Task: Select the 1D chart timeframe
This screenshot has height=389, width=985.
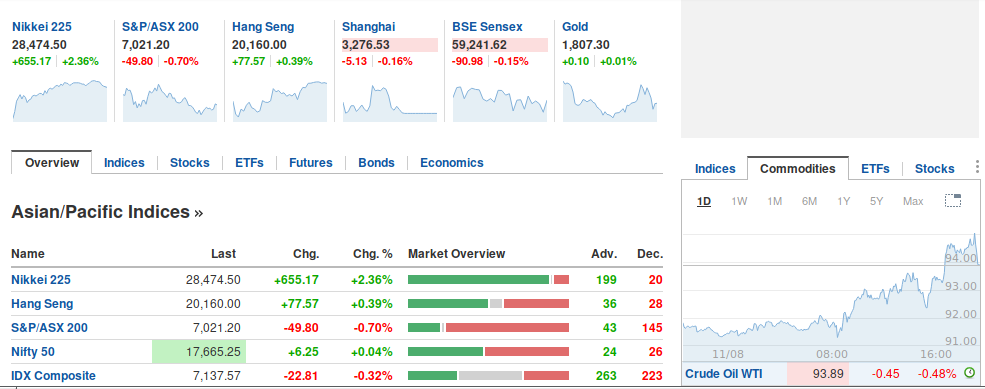Action: point(704,201)
